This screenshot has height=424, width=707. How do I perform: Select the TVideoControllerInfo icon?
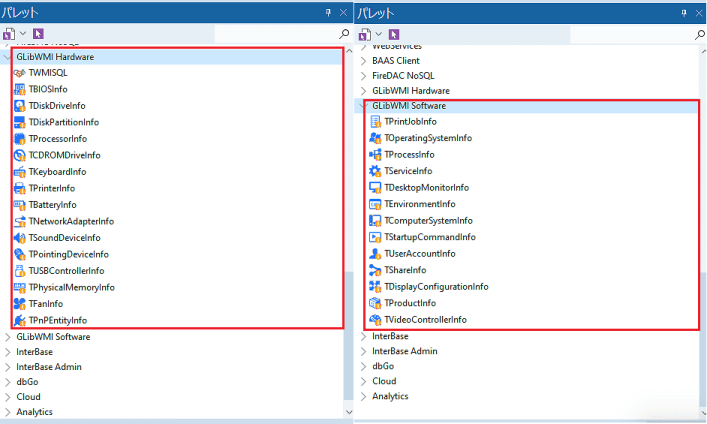point(375,320)
